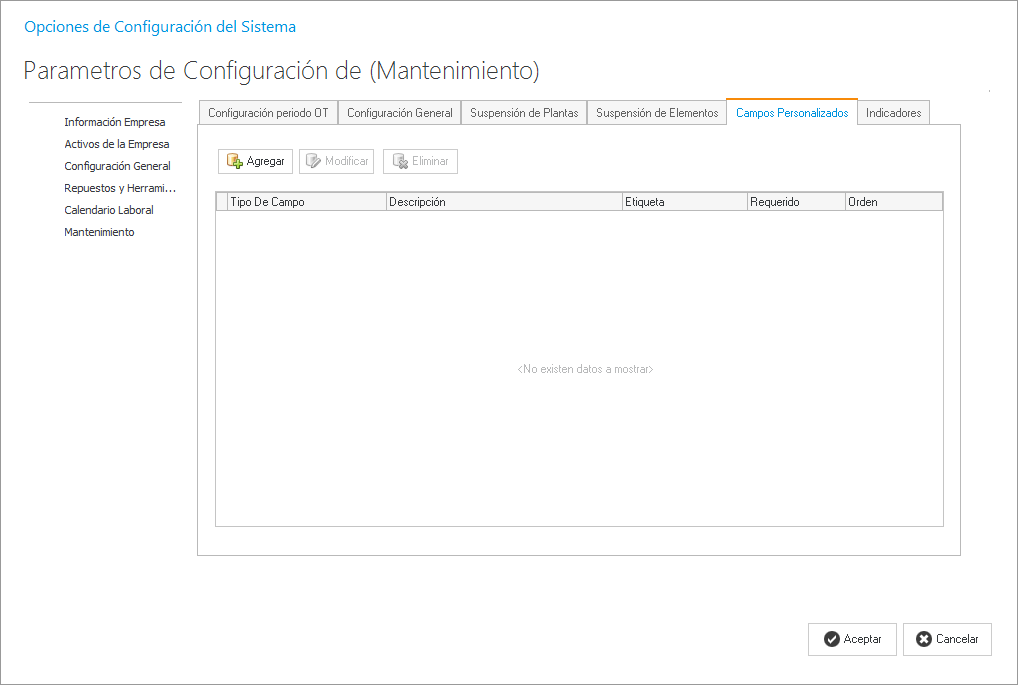
Task: Click the Agregar add-record icon
Action: (235, 161)
